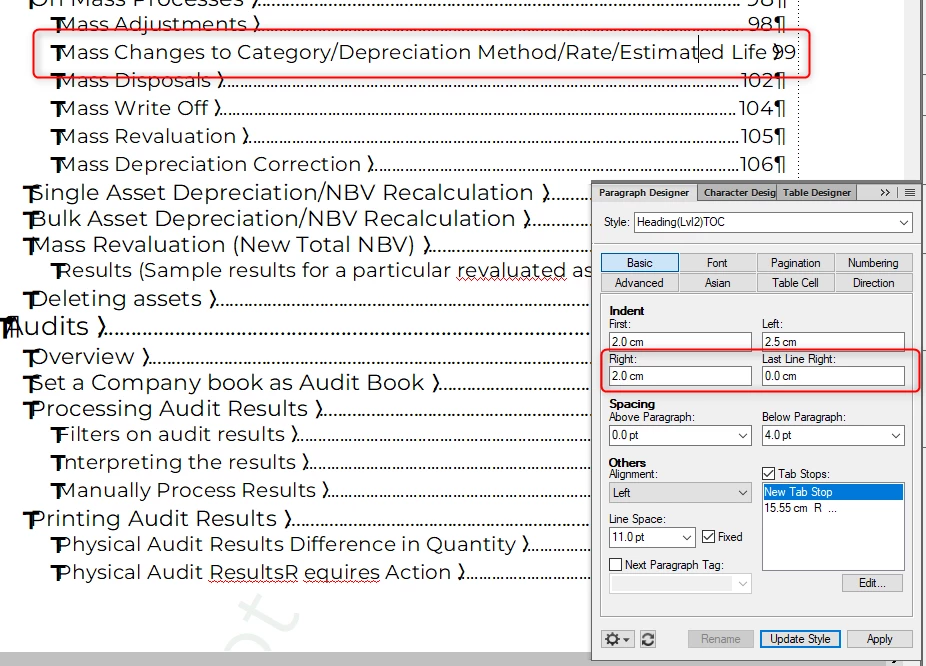The height and width of the screenshot is (666, 926).
Task: Click the Rename button
Action: pyautogui.click(x=720, y=639)
